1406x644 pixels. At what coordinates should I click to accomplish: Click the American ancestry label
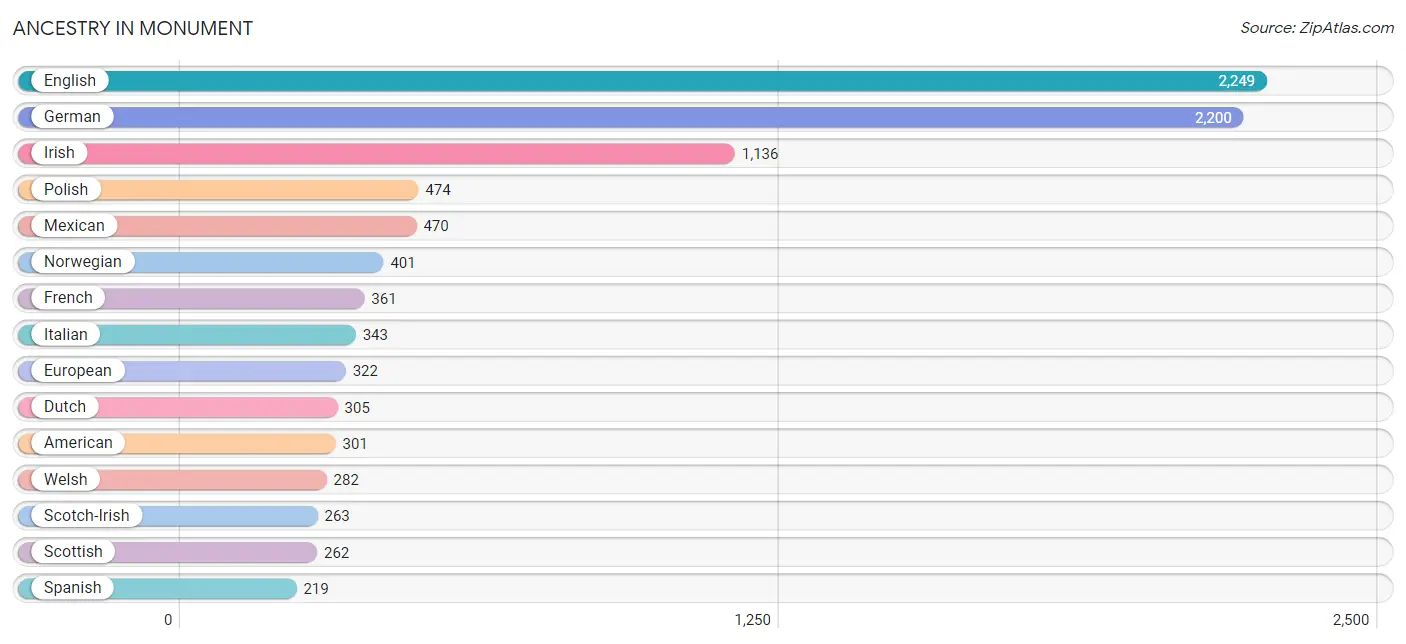click(x=78, y=443)
